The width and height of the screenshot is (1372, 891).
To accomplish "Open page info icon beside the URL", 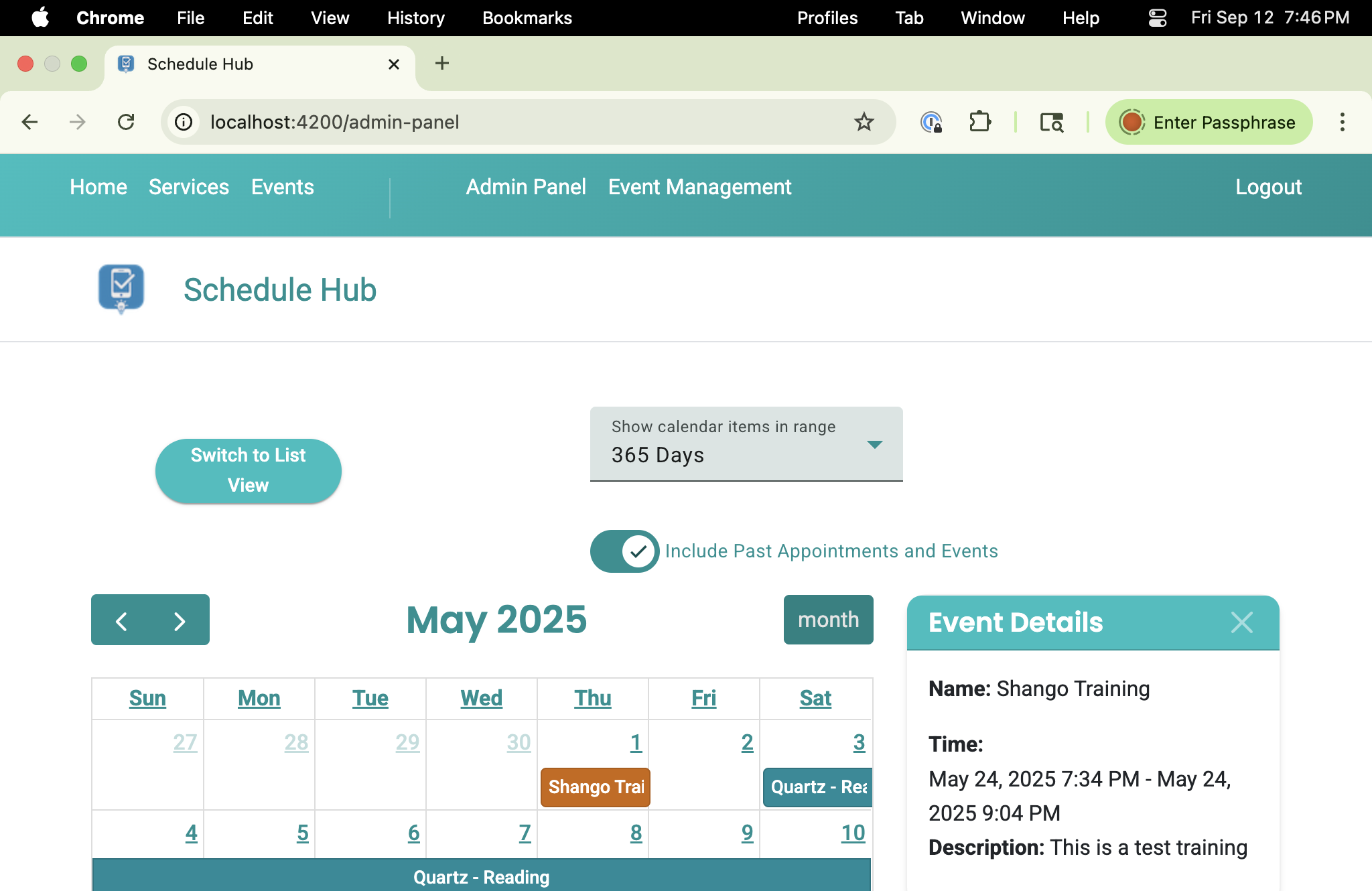I will point(183,122).
